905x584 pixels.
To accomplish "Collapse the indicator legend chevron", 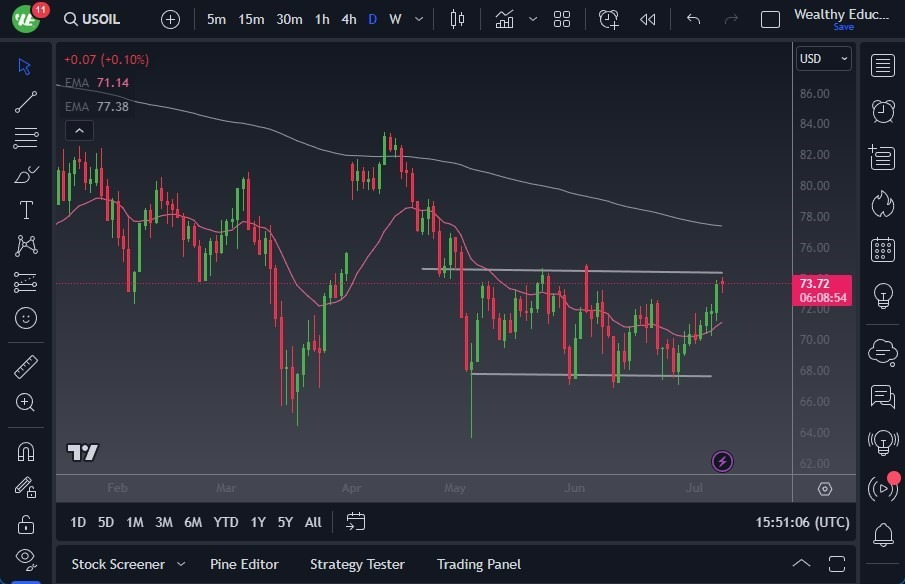I will [78, 130].
